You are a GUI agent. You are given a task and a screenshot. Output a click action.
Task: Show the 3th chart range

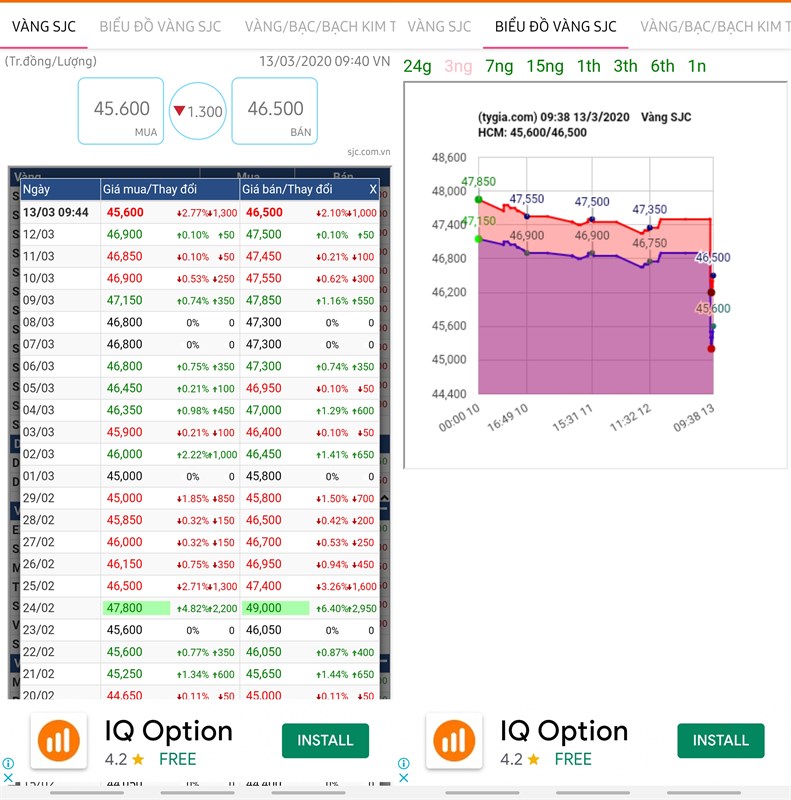pyautogui.click(x=626, y=66)
